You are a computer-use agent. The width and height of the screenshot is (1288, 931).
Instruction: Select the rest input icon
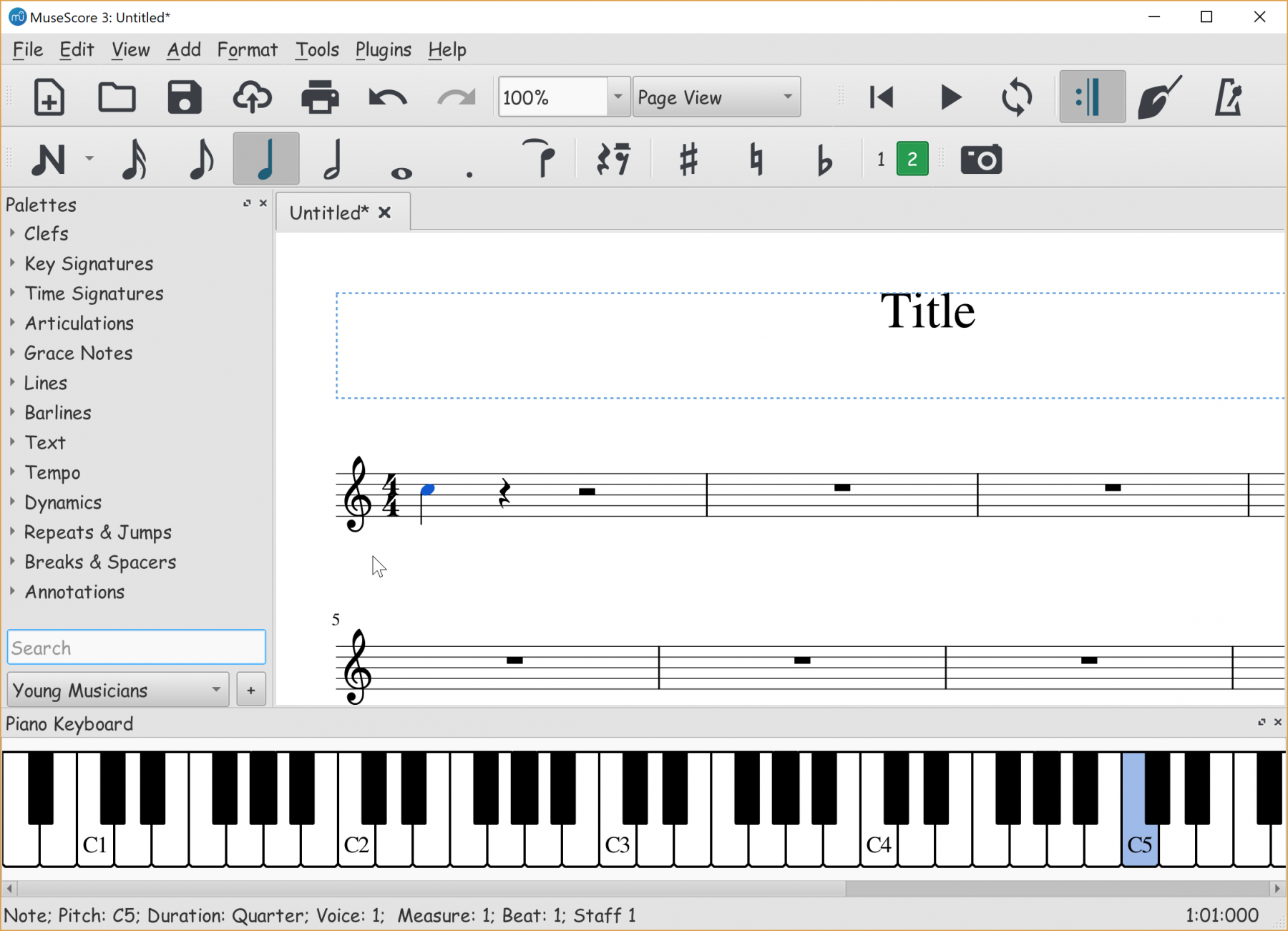pos(613,159)
